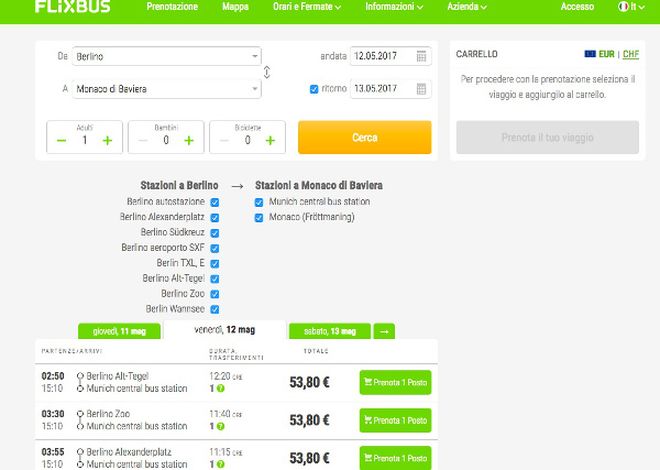The image size is (660, 470).
Task: Click the ritorno date field 13.05.2017
Action: tap(391, 89)
